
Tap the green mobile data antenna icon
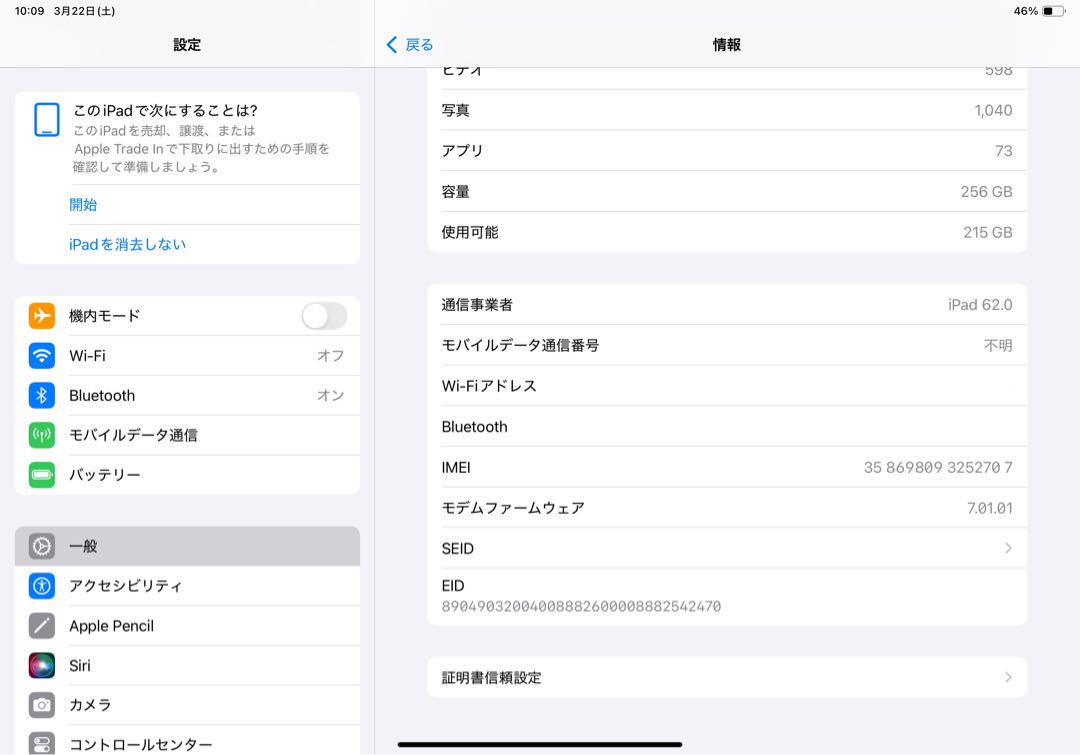[42, 435]
